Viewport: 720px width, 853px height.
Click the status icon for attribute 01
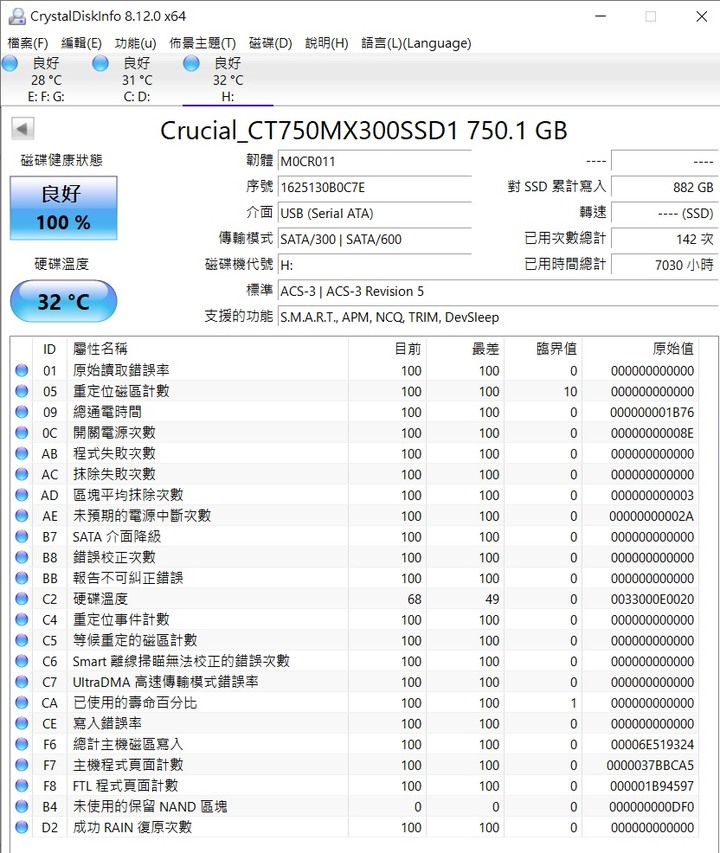click(22, 370)
